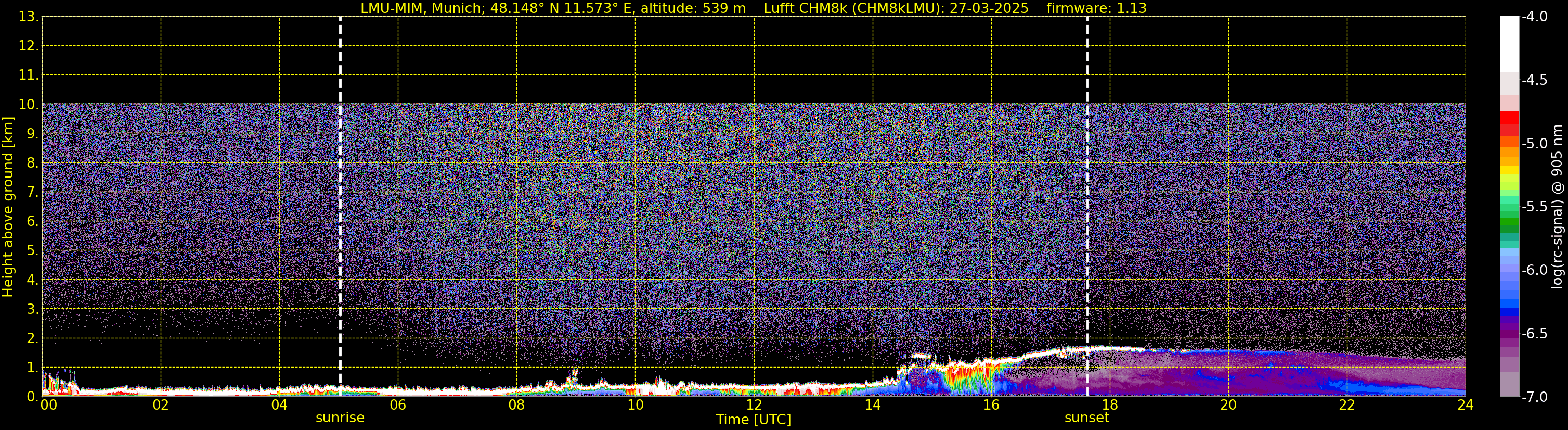Click the '06' tick on the time axis

398,405
